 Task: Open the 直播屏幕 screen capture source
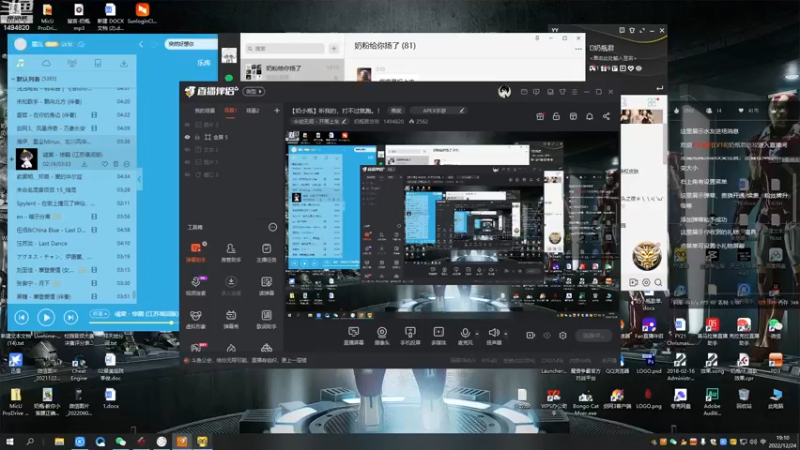coord(353,336)
